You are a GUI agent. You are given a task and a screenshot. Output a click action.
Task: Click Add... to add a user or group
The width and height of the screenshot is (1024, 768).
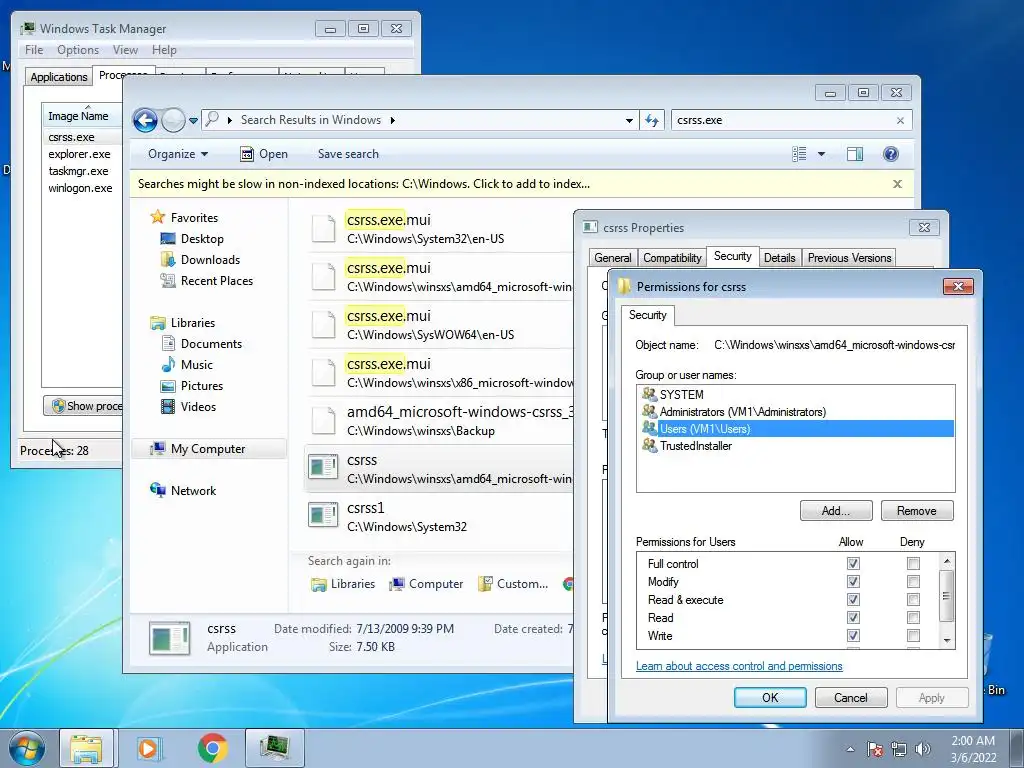pyautogui.click(x=836, y=511)
